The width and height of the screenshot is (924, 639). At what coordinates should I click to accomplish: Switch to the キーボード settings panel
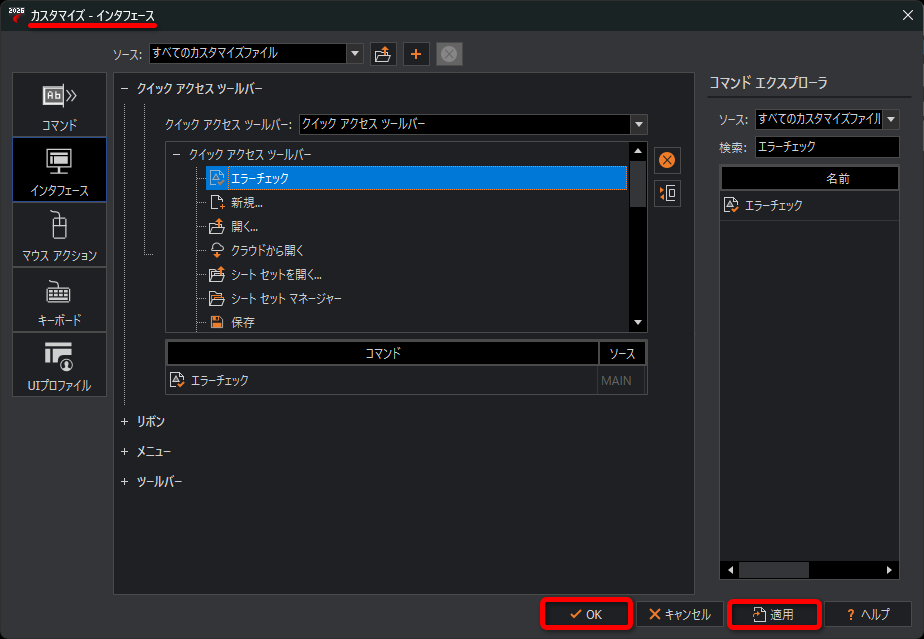[59, 300]
